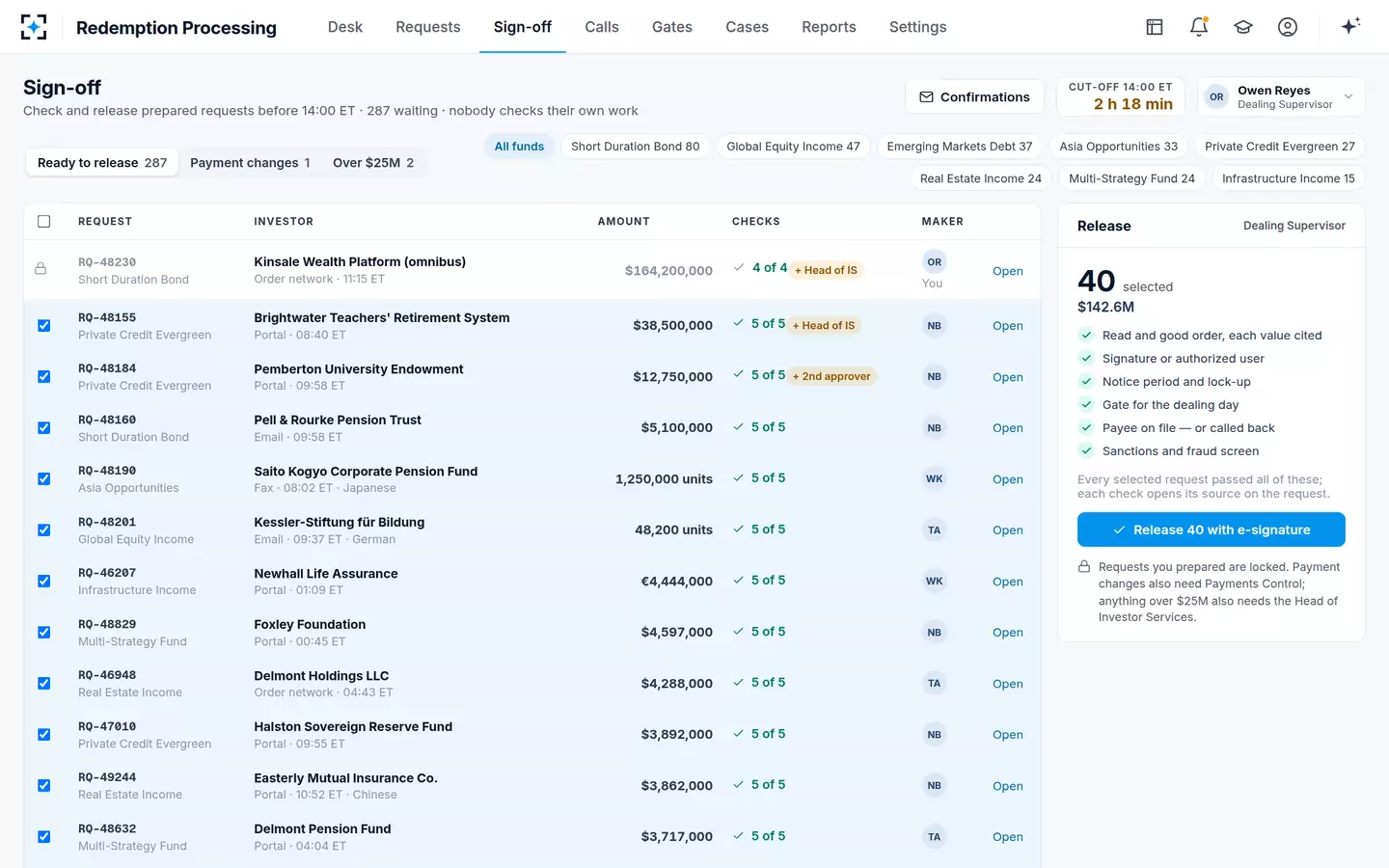Click the Redemption Processing app logo
1389x868 pixels.
click(x=34, y=27)
